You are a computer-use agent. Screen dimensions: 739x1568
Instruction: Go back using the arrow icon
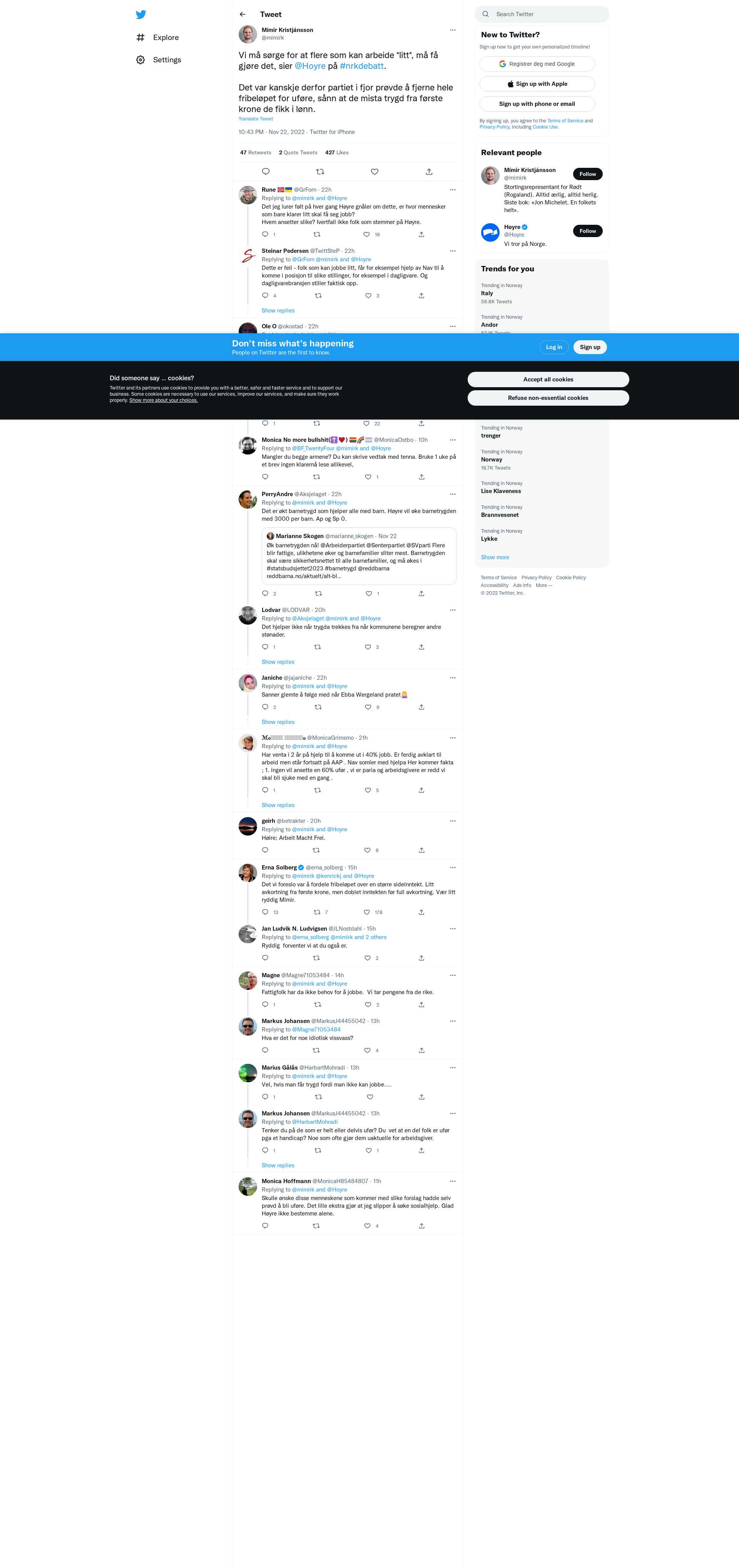click(242, 15)
